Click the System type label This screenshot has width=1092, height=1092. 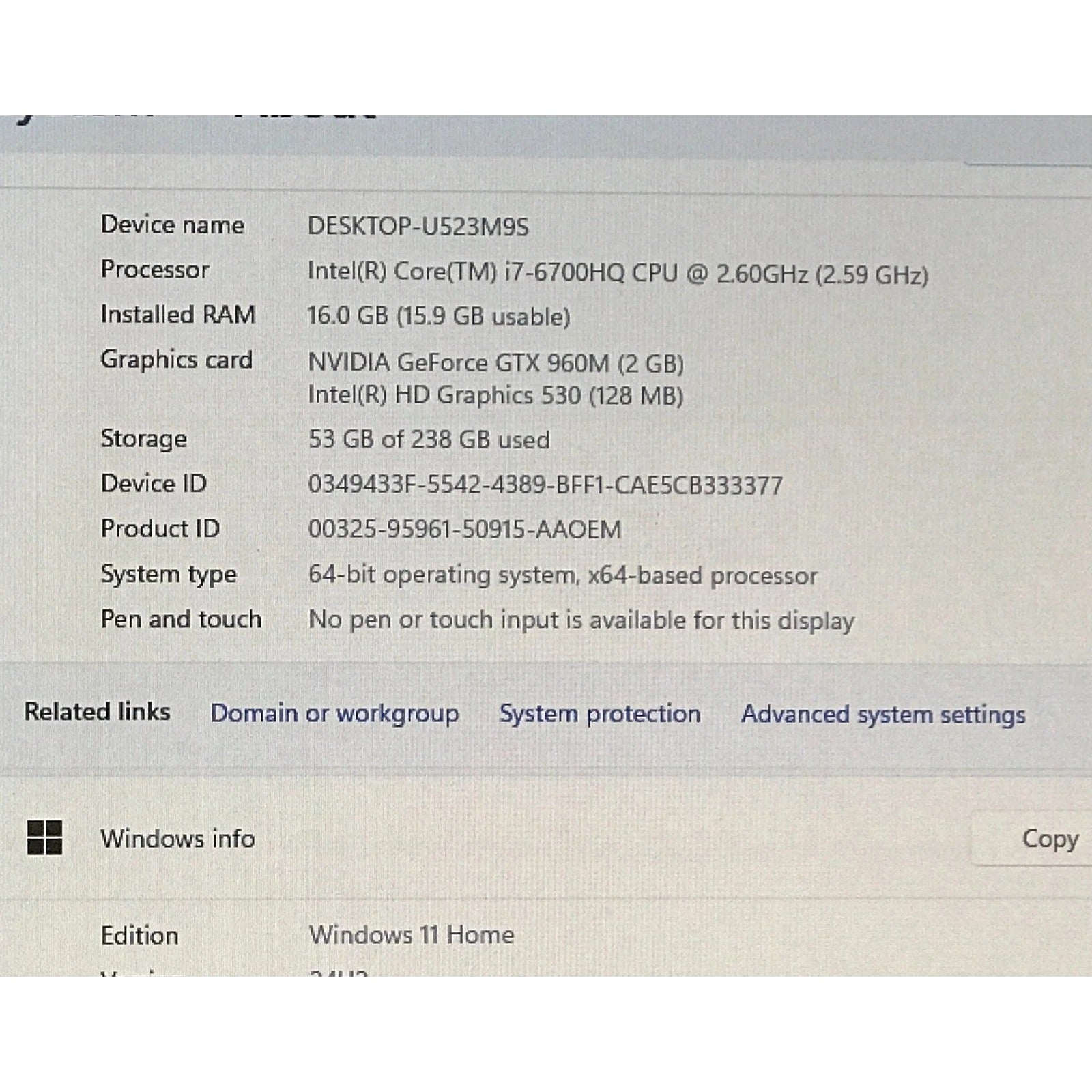(x=169, y=575)
